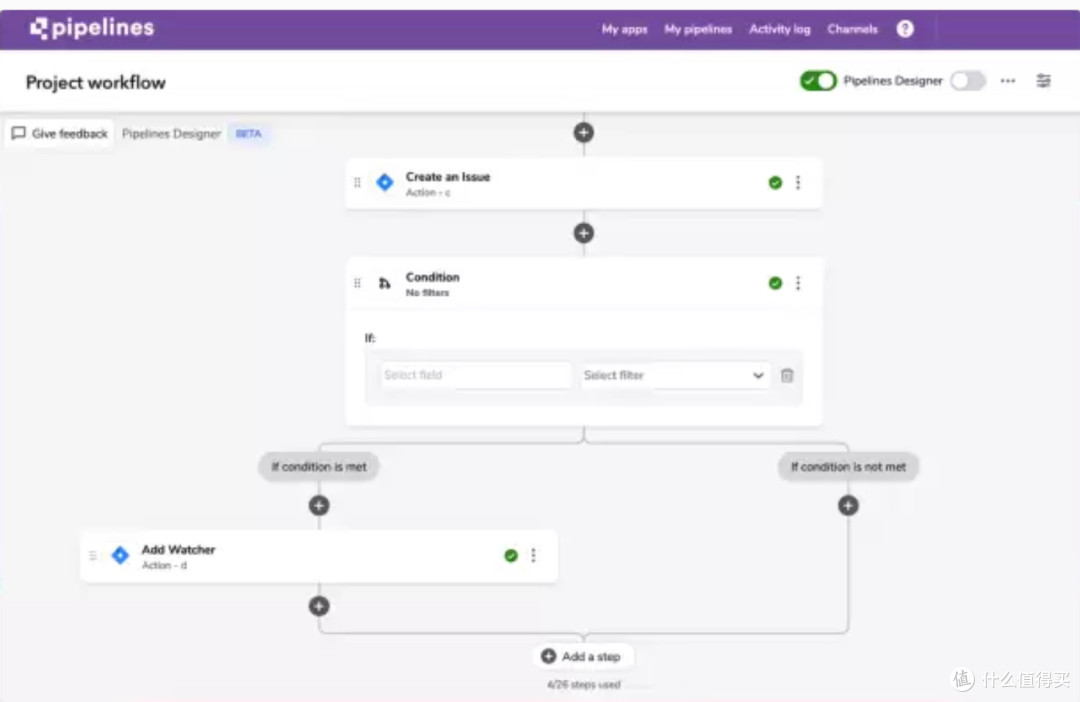Grab the drag handle on Add Watcher
The width and height of the screenshot is (1080, 702).
coord(92,555)
